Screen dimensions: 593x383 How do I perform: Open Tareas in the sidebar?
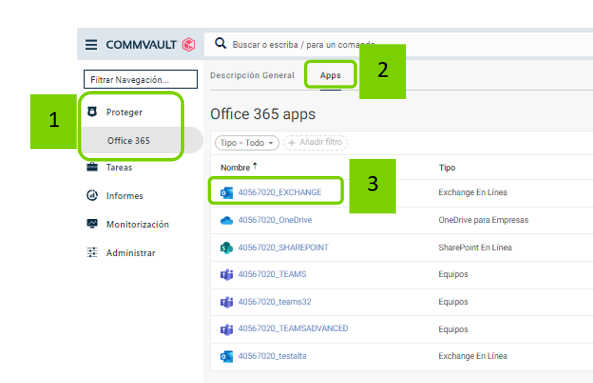coord(119,167)
